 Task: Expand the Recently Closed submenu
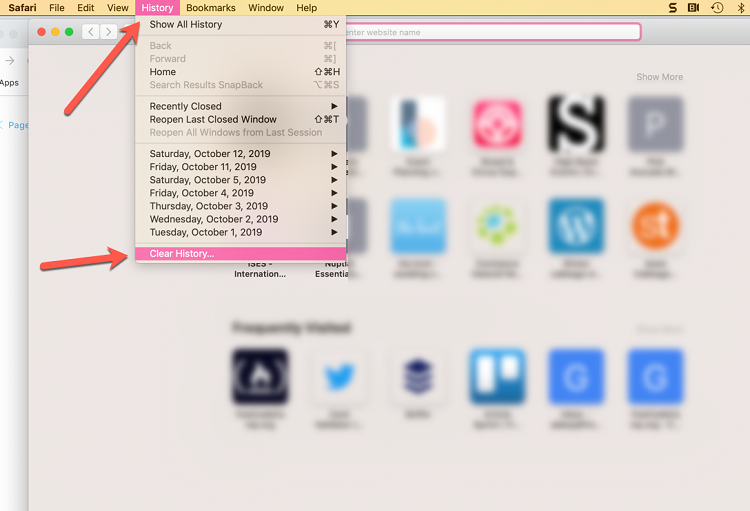pyautogui.click(x=240, y=106)
